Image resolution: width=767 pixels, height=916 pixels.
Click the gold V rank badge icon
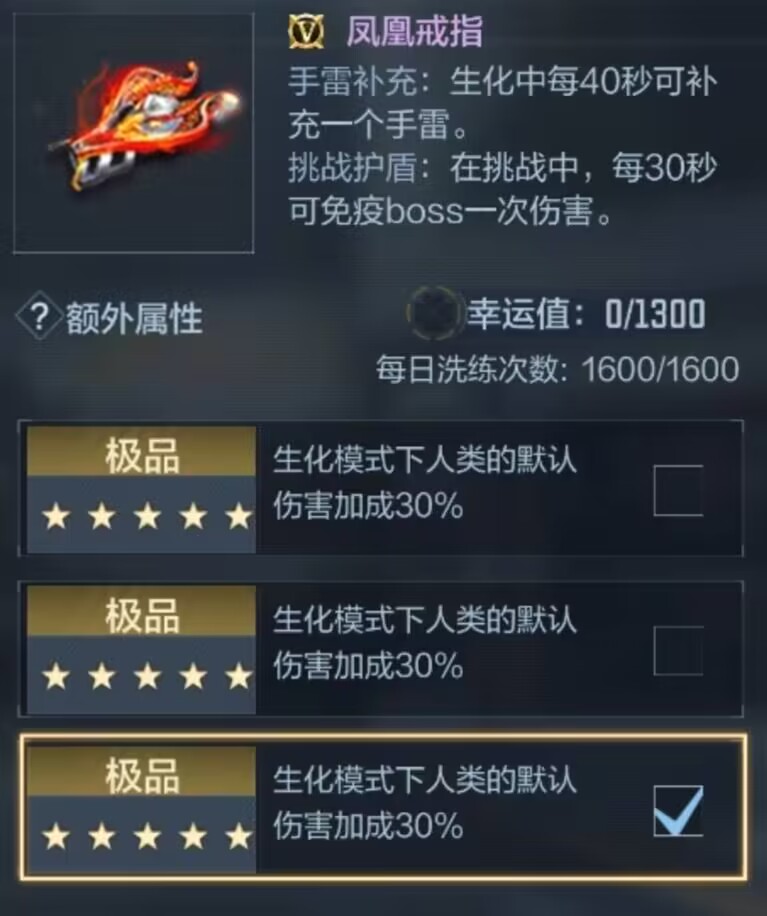(x=306, y=32)
